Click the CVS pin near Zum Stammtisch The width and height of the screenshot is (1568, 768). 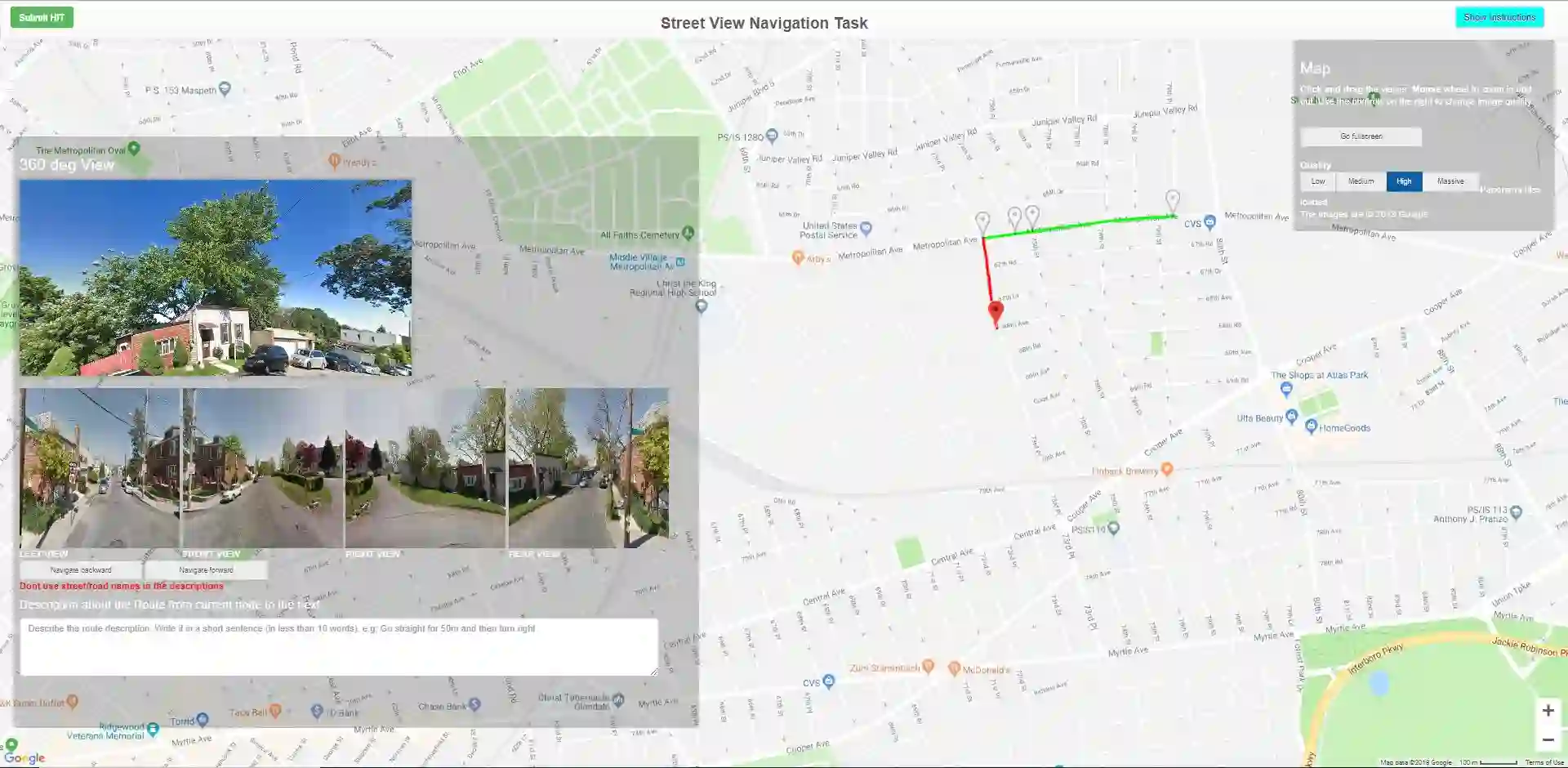click(828, 681)
